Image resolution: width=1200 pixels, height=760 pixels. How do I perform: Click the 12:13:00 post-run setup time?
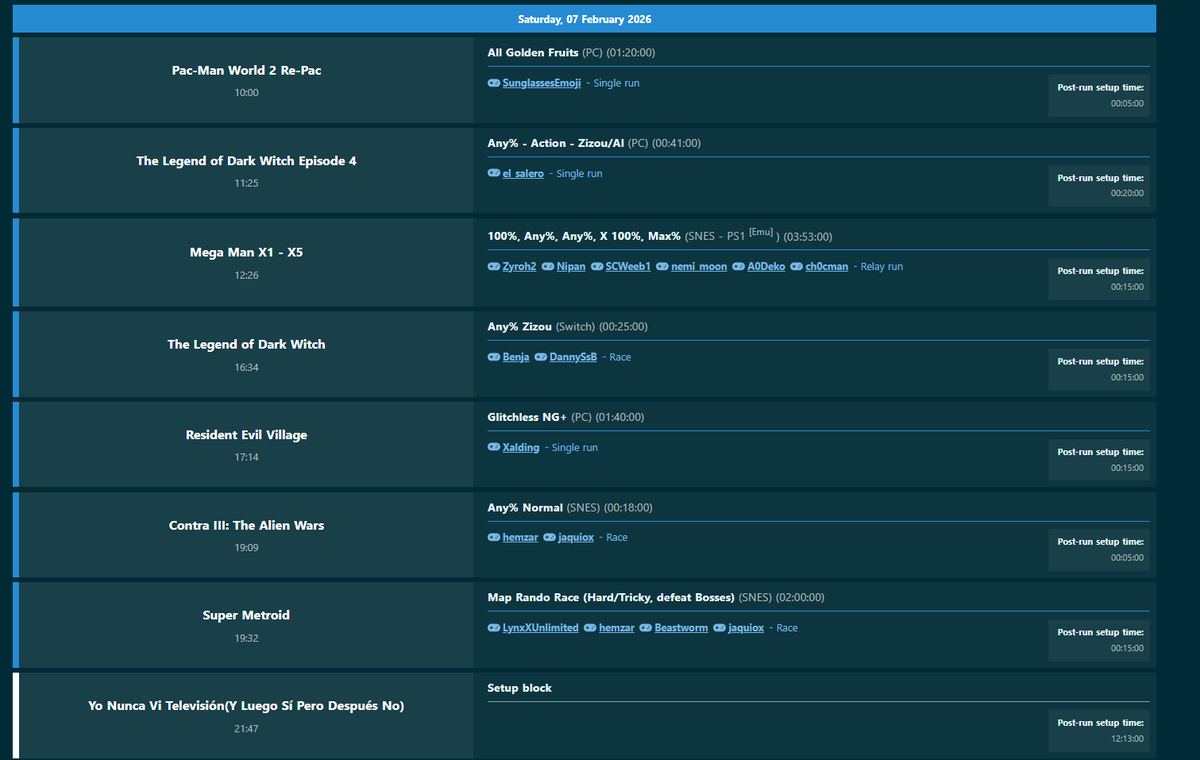click(x=1127, y=739)
